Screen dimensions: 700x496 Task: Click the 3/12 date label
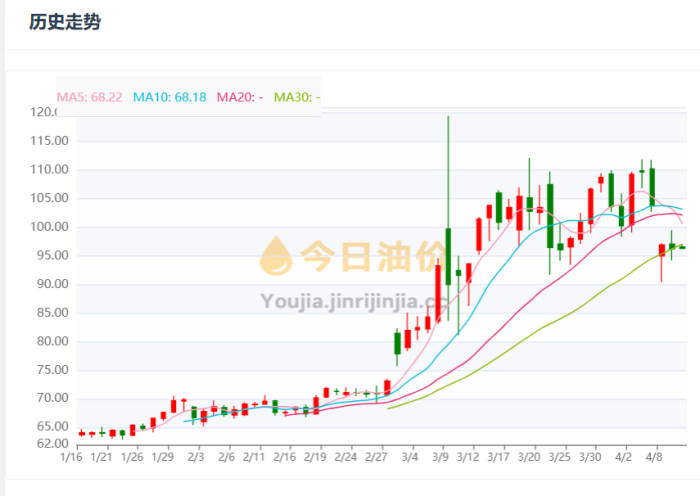click(x=468, y=457)
